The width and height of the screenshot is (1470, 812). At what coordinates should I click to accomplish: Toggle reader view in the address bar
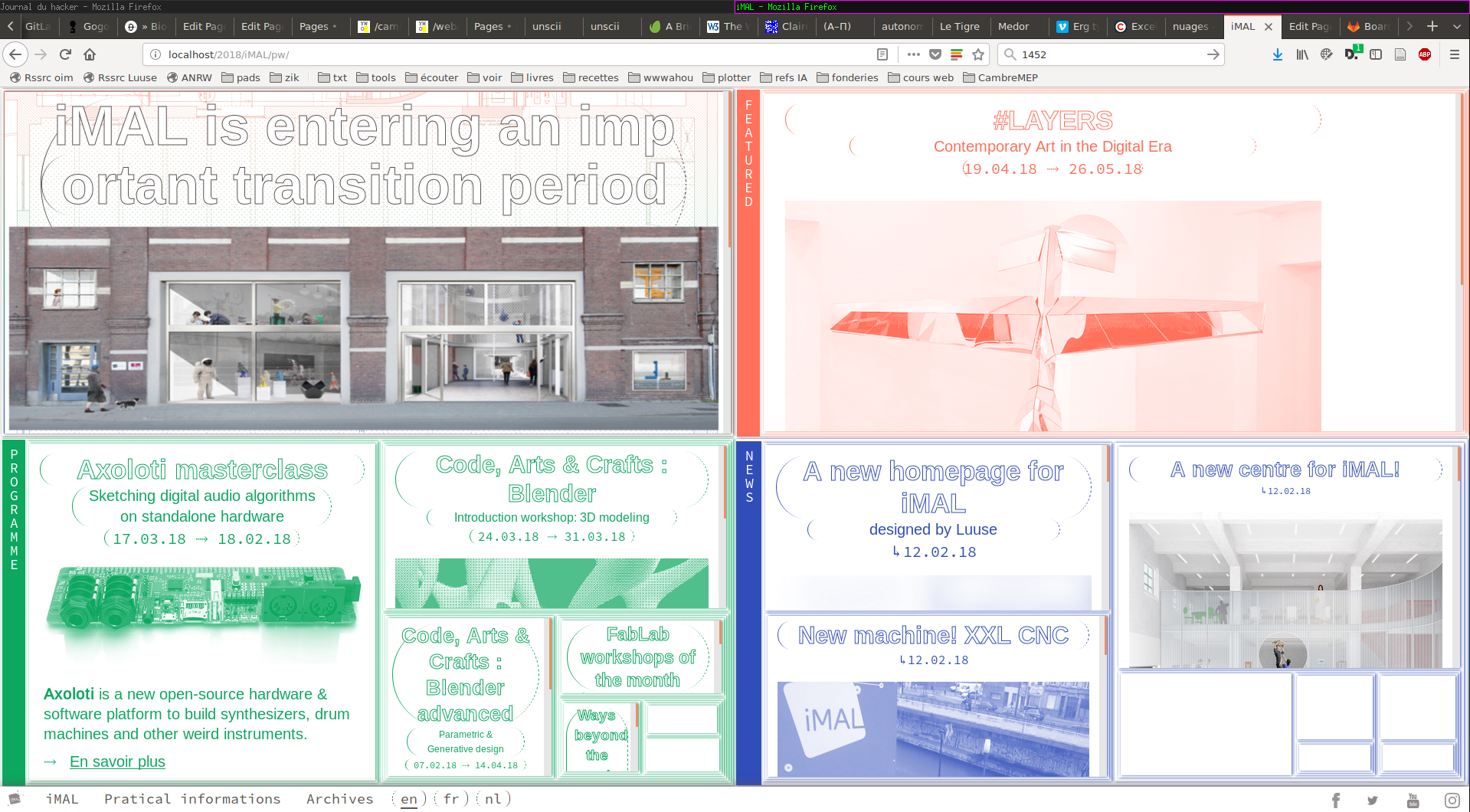click(x=882, y=54)
